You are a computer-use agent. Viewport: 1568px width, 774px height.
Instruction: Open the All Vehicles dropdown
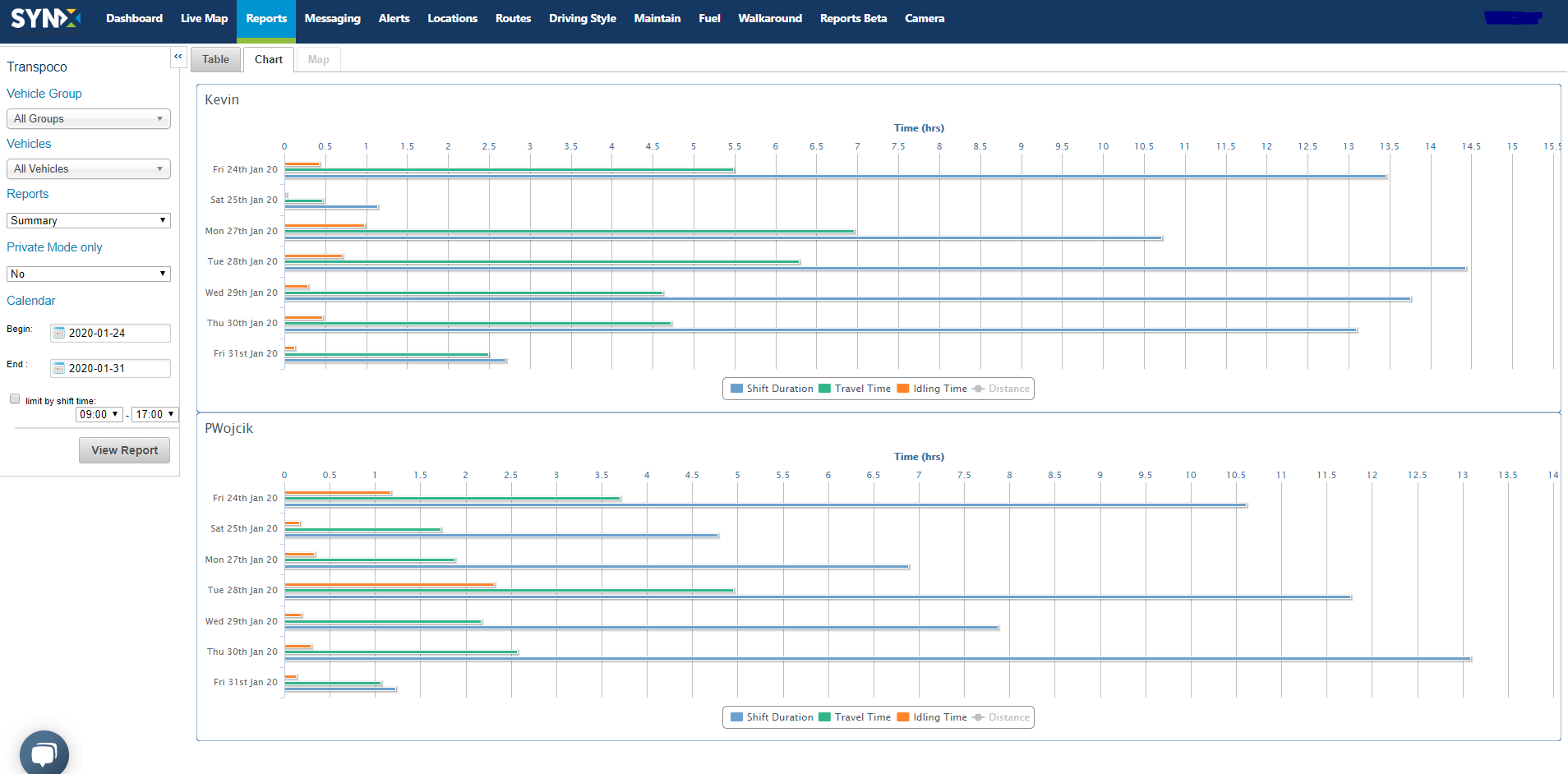(89, 169)
